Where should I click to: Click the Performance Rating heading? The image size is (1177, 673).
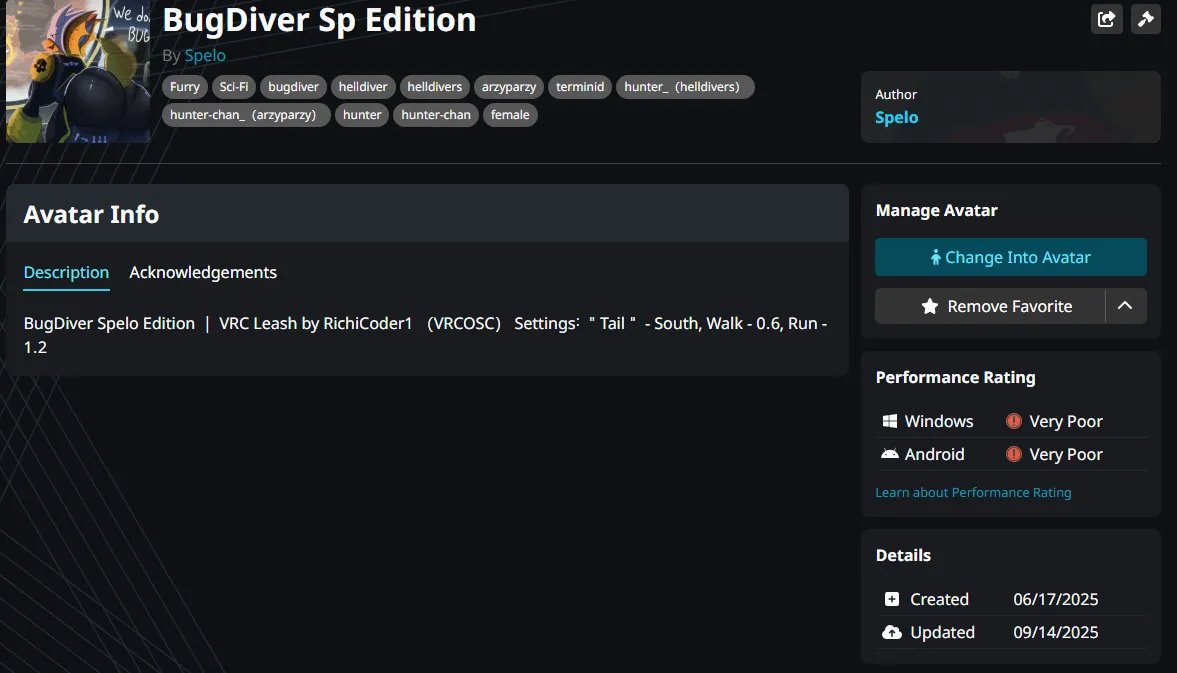point(955,377)
